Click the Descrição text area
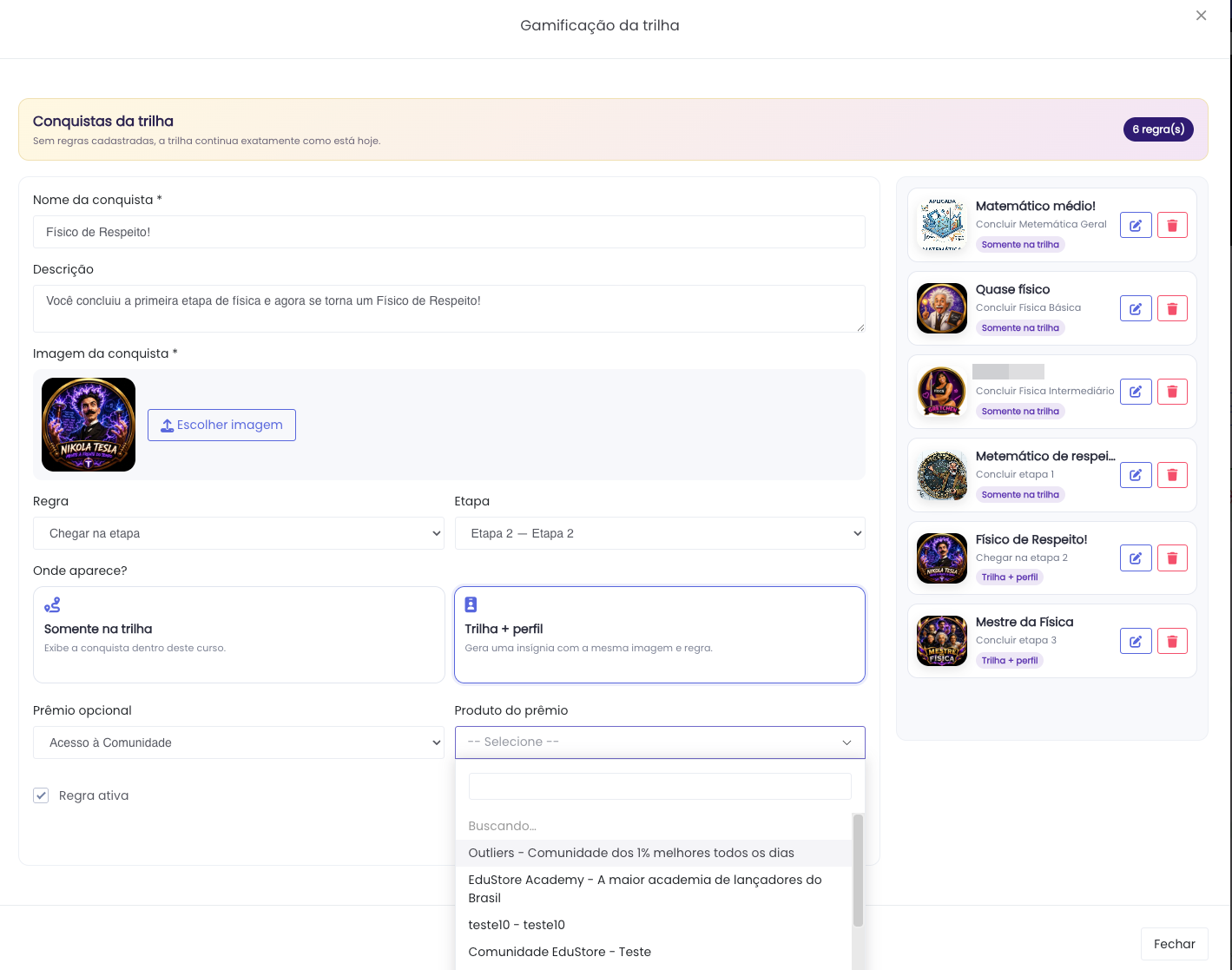 pos(449,308)
